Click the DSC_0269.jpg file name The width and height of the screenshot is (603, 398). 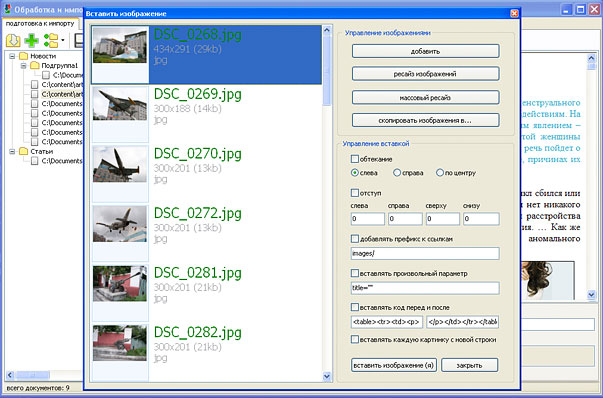pyautogui.click(x=198, y=95)
